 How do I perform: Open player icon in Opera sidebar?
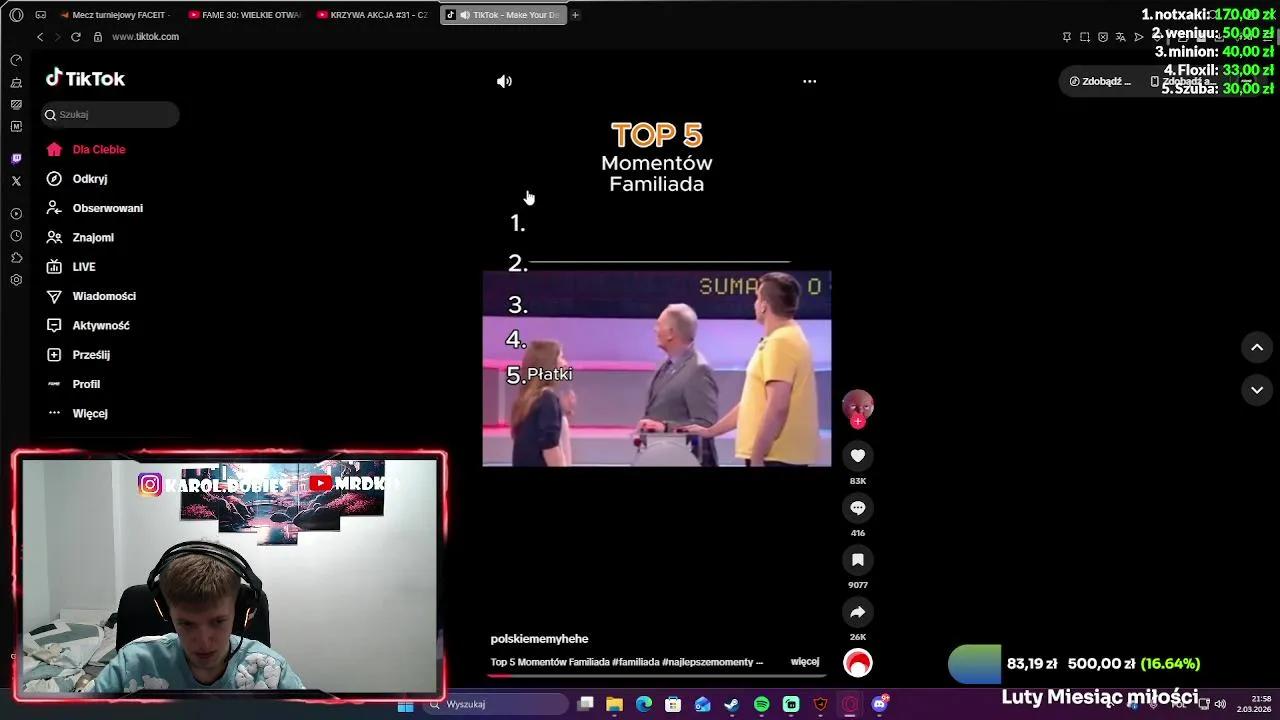coord(16,214)
